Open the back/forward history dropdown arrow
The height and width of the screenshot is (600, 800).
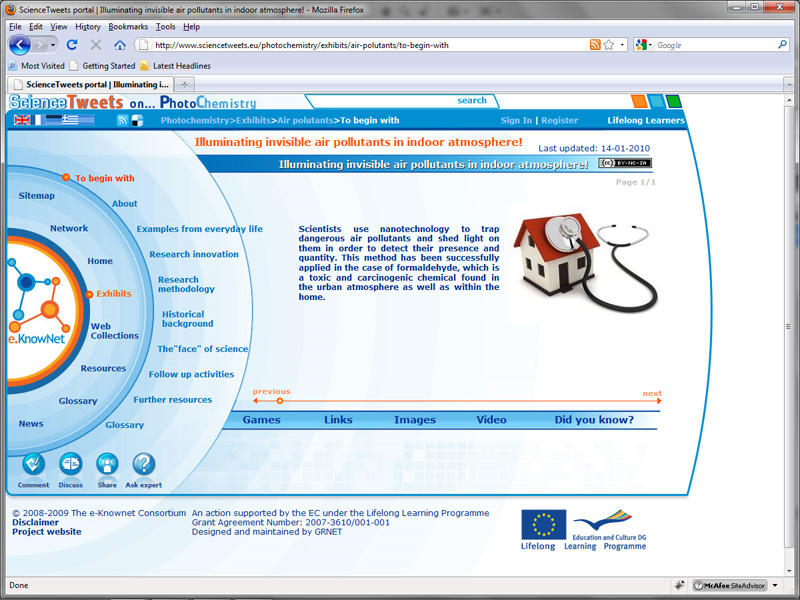[53, 45]
